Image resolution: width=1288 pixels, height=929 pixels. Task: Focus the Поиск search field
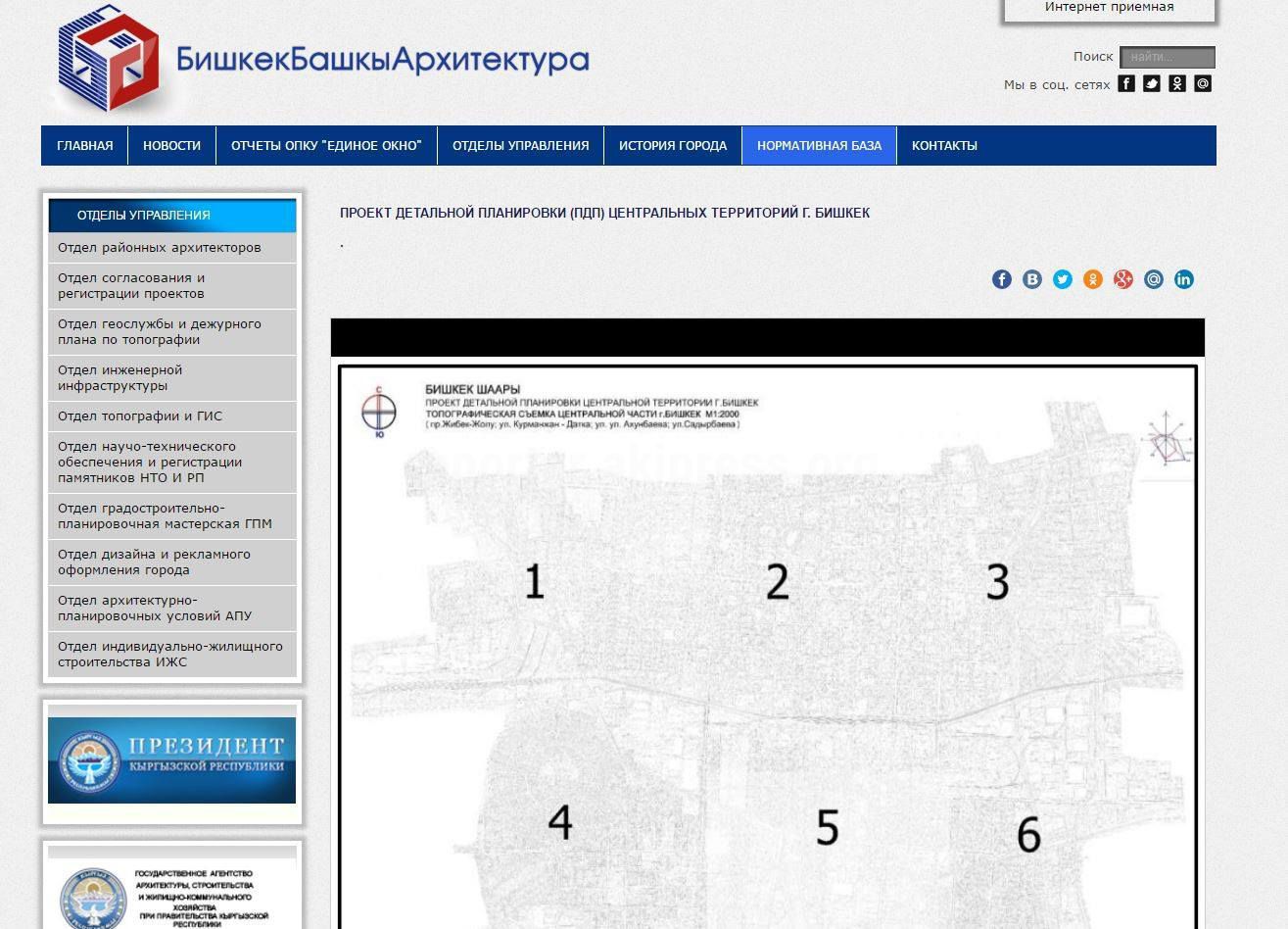point(1167,57)
